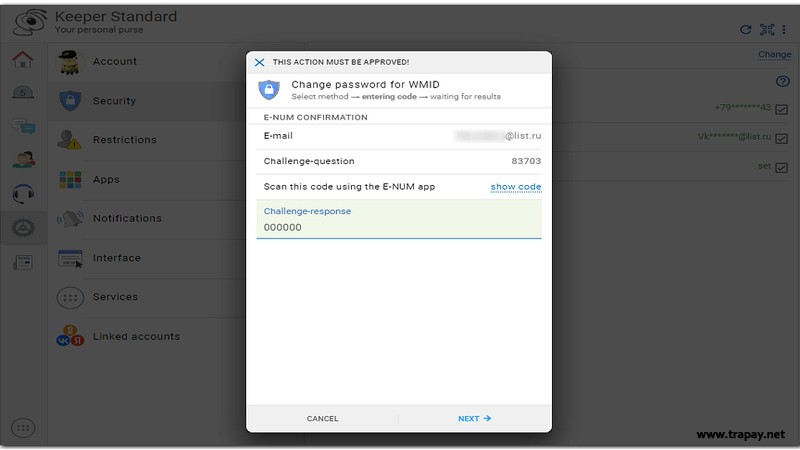Open the apps grid button at bottom-left
Viewport: 800px width, 450px height.
[x=23, y=428]
